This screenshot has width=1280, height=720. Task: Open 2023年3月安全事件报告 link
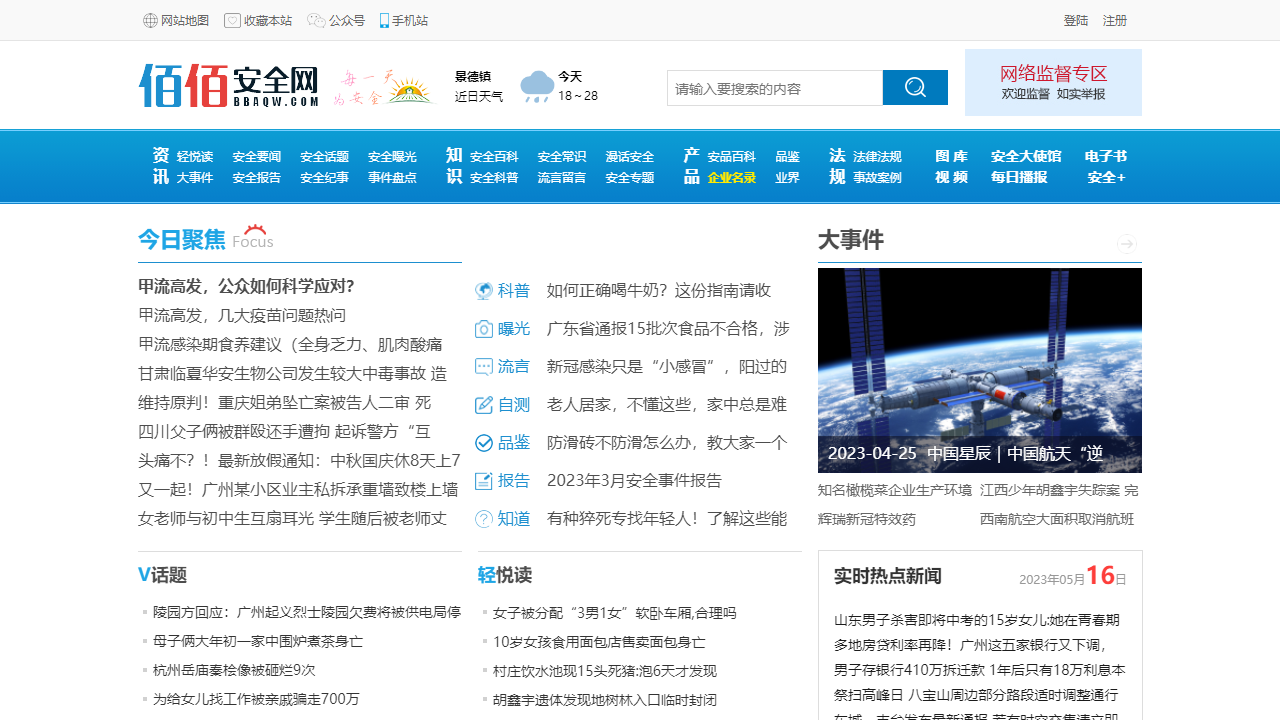(x=634, y=481)
